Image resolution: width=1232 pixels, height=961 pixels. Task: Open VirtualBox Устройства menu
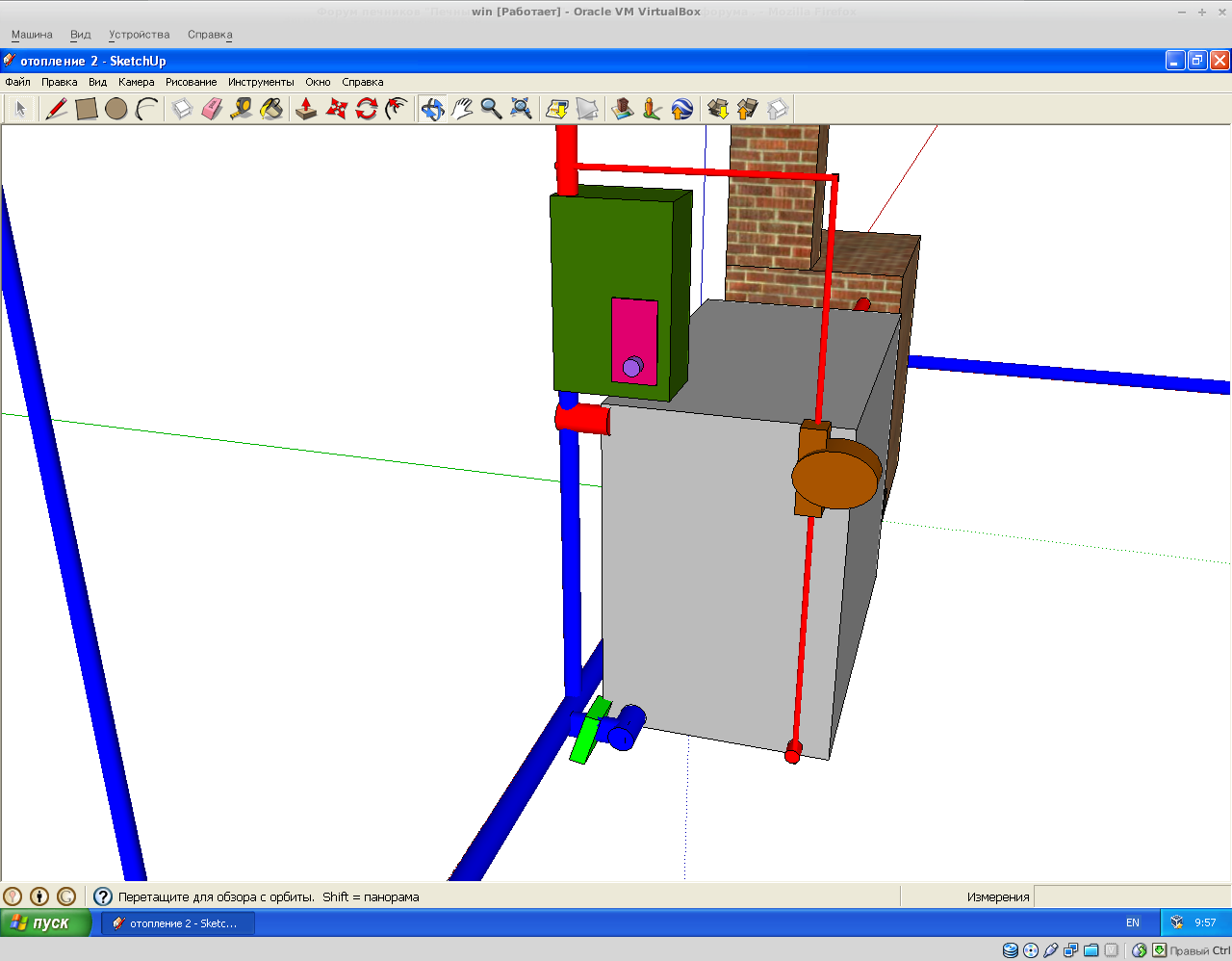pos(139,35)
